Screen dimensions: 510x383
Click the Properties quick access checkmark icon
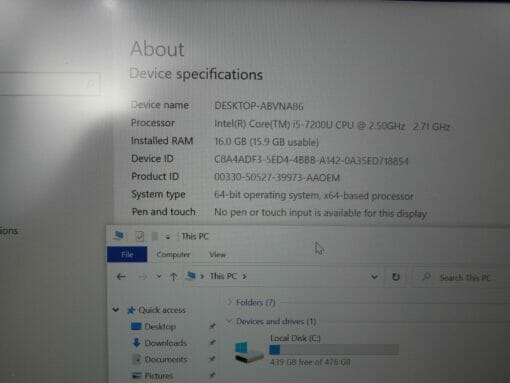tap(140, 236)
